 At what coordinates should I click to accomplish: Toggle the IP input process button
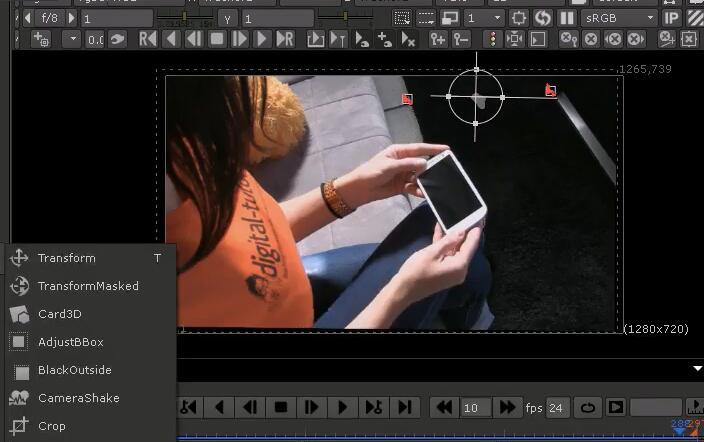click(x=671, y=18)
